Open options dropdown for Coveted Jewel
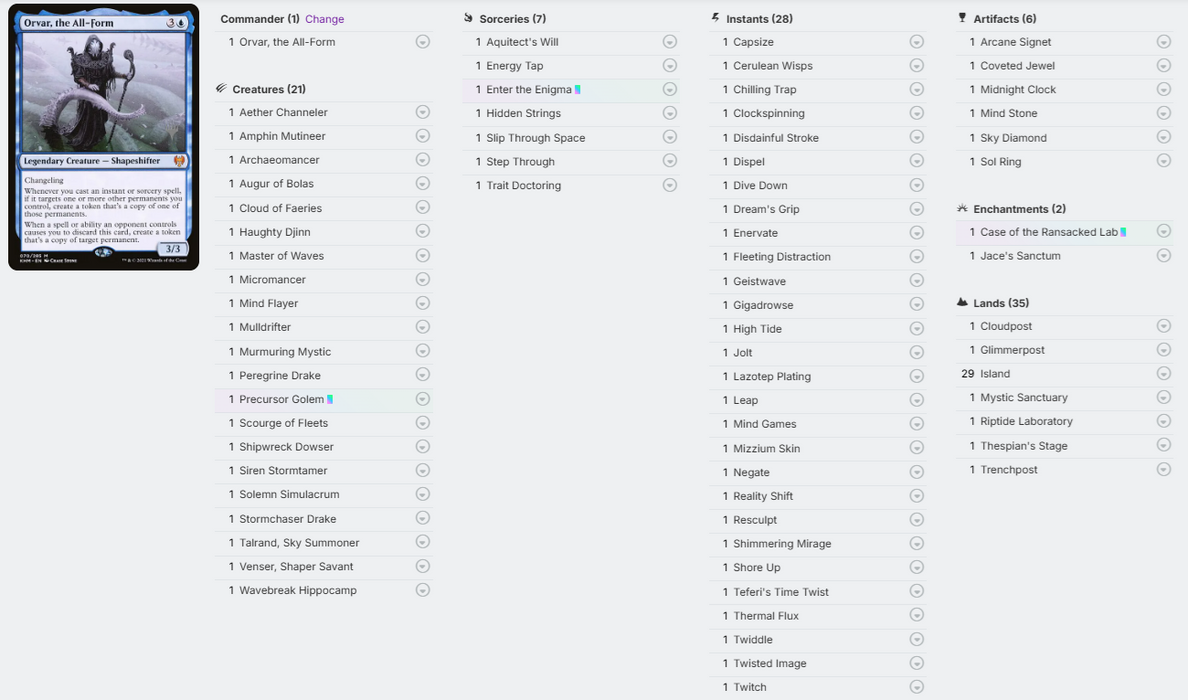Viewport: 1188px width, 700px height. click(1164, 65)
